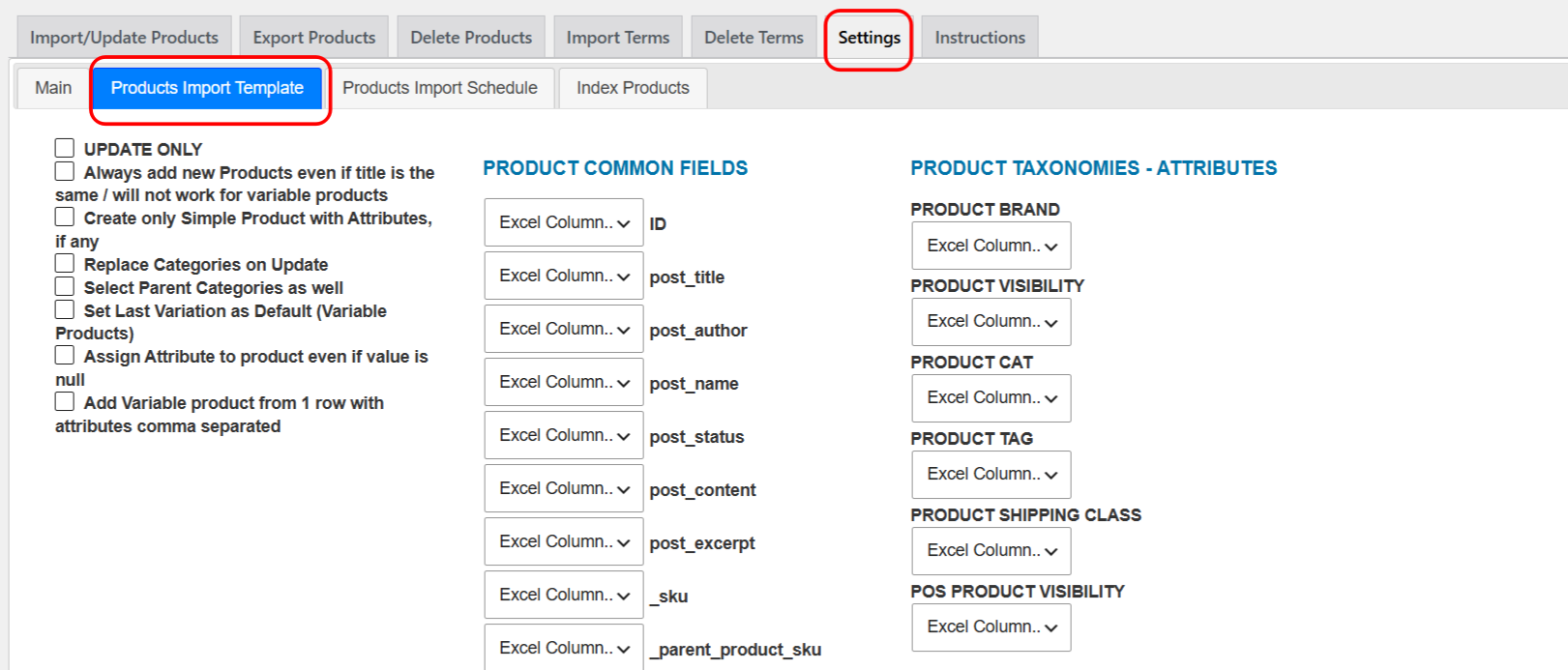Screen dimensions: 1568x670
Task: Open the Import/Update Products tab
Action: [124, 37]
